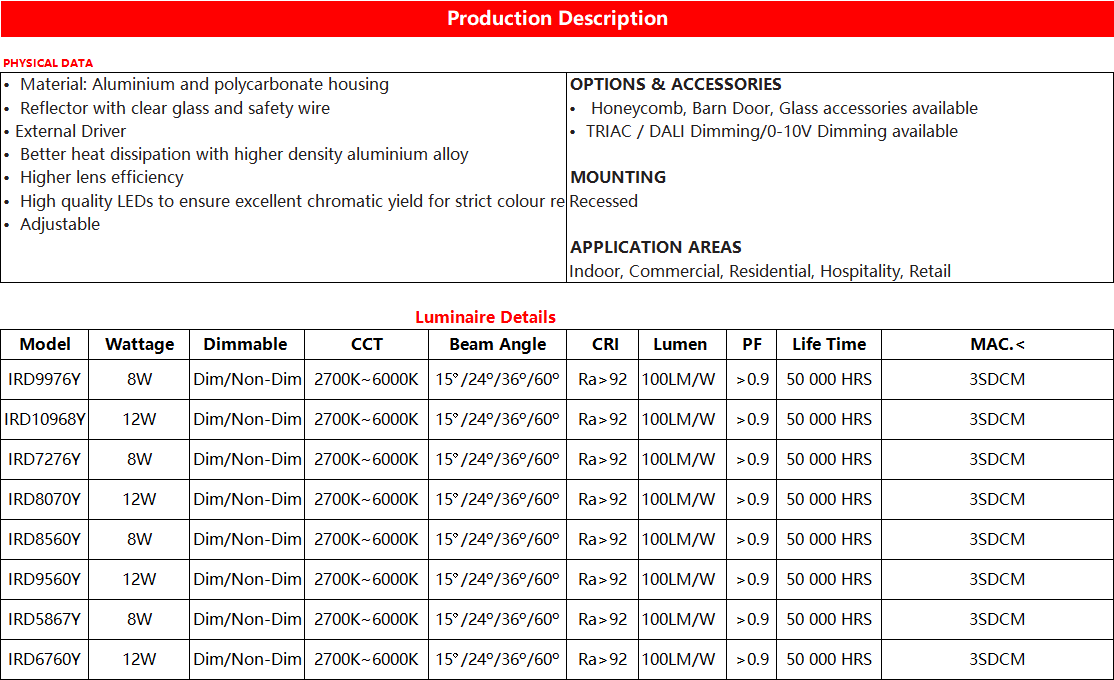Select the wattage cell for IRD8070Y
This screenshot has height=680, width=1114.
pyautogui.click(x=139, y=499)
